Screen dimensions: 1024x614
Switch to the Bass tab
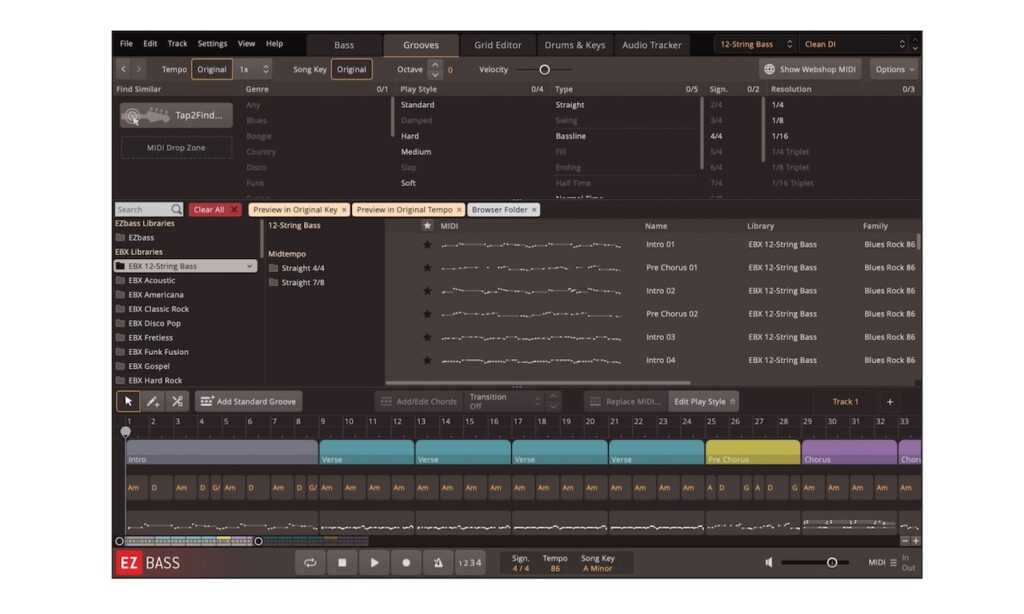pyautogui.click(x=344, y=45)
